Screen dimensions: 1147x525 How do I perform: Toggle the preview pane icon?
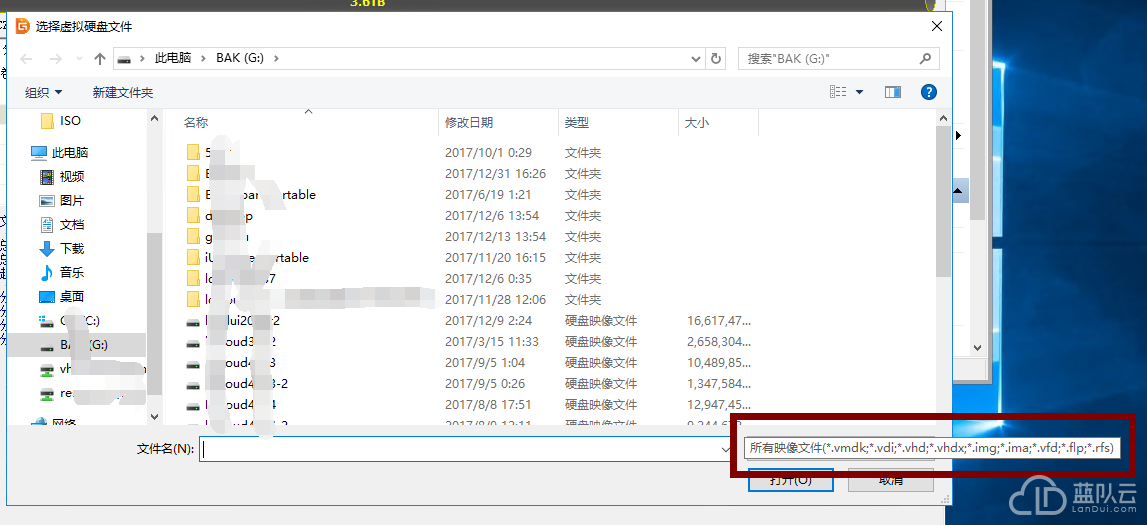click(893, 92)
